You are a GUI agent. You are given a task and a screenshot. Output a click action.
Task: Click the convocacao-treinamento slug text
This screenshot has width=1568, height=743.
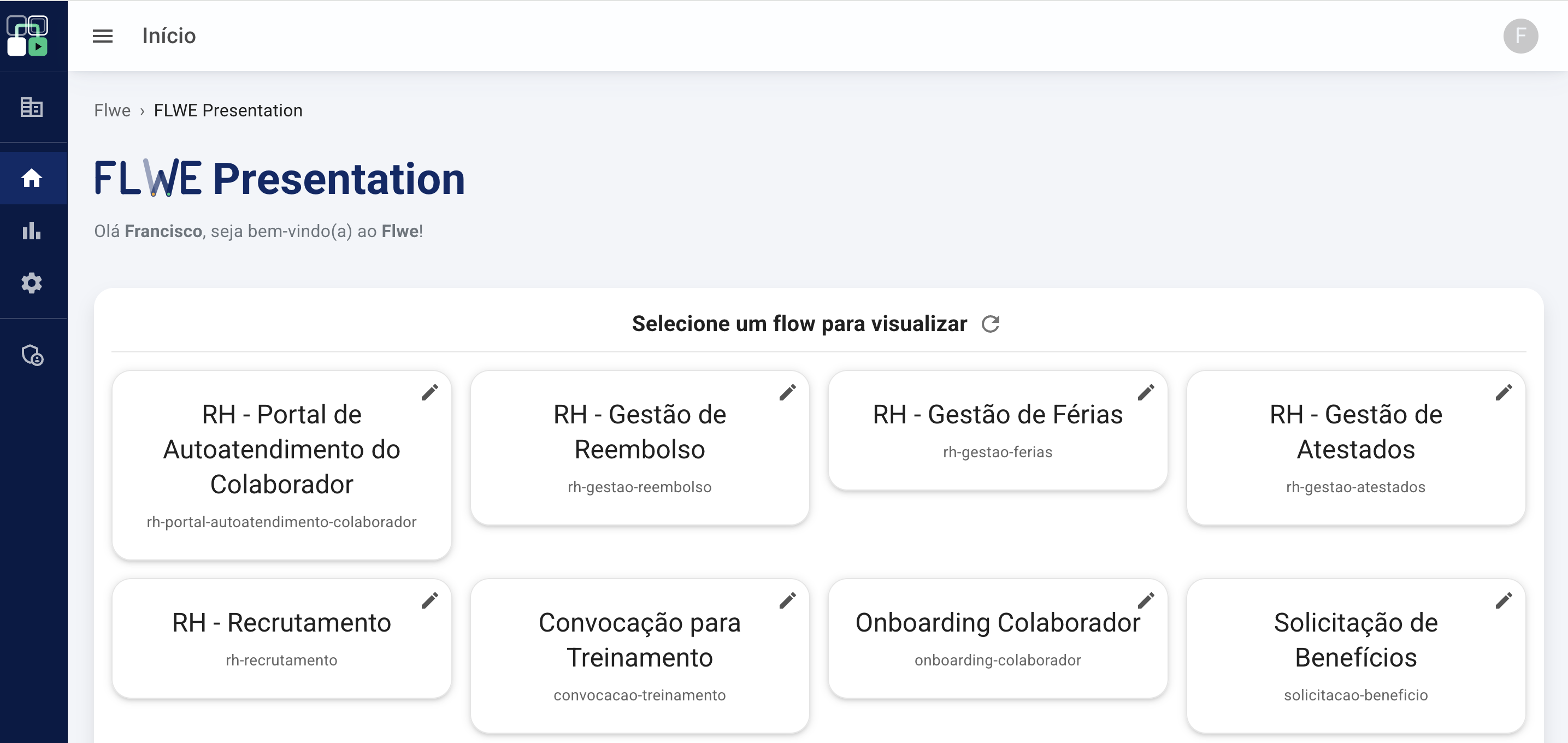tap(640, 695)
